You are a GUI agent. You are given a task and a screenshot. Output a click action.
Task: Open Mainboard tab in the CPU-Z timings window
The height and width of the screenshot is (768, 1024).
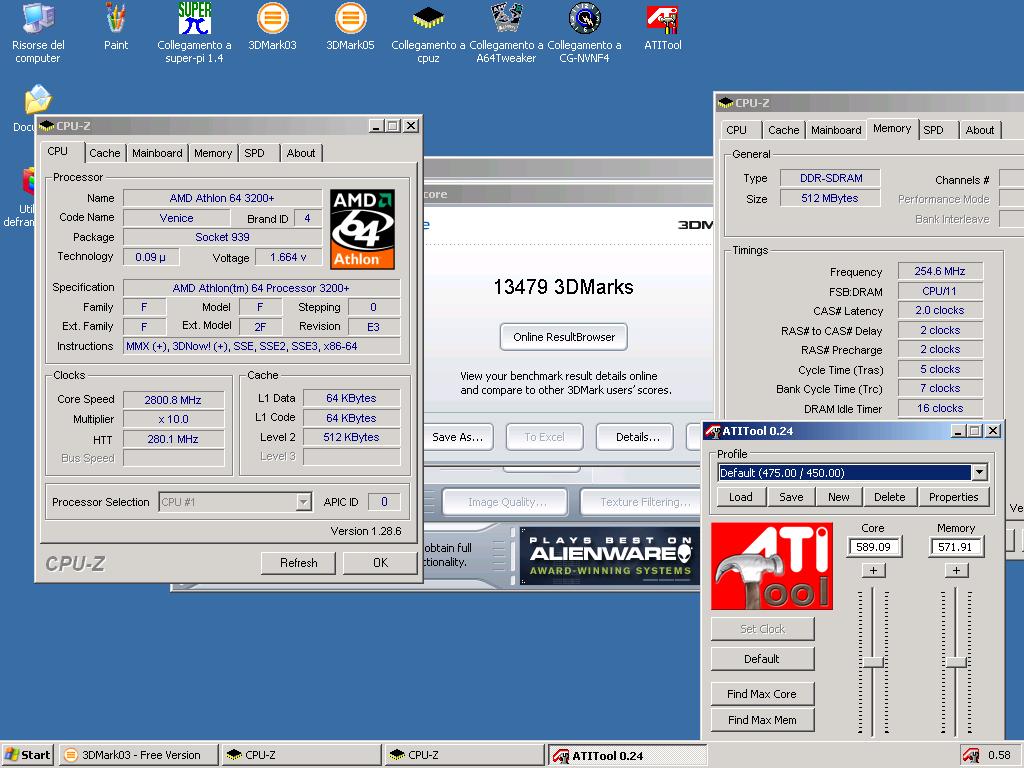click(x=836, y=130)
